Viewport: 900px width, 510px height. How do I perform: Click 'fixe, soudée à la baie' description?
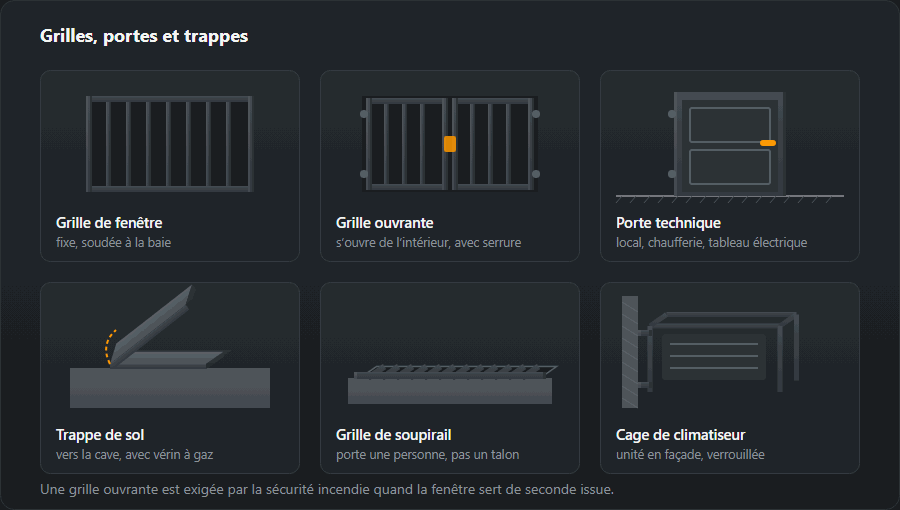(x=114, y=243)
